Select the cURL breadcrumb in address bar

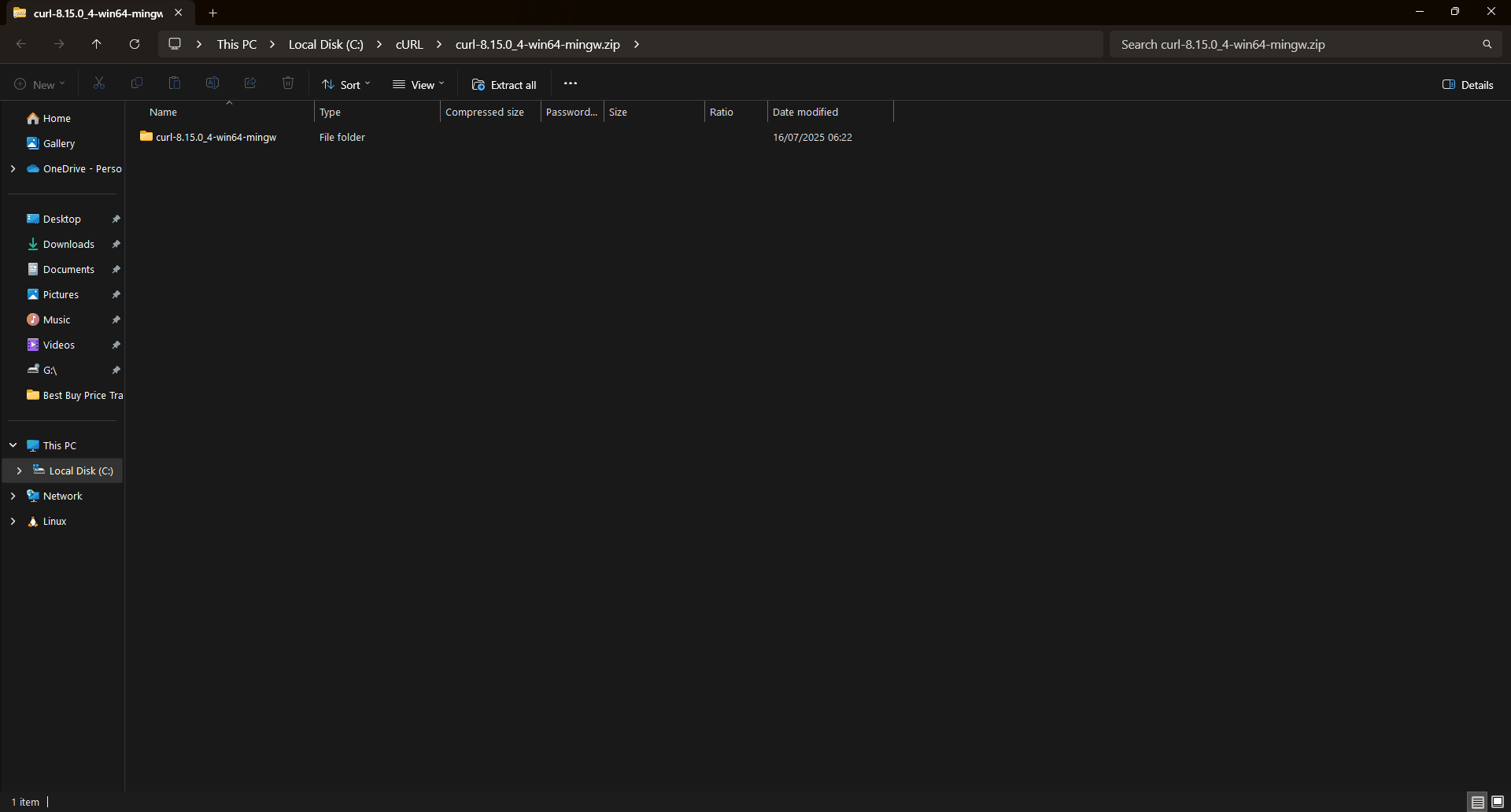pos(409,45)
